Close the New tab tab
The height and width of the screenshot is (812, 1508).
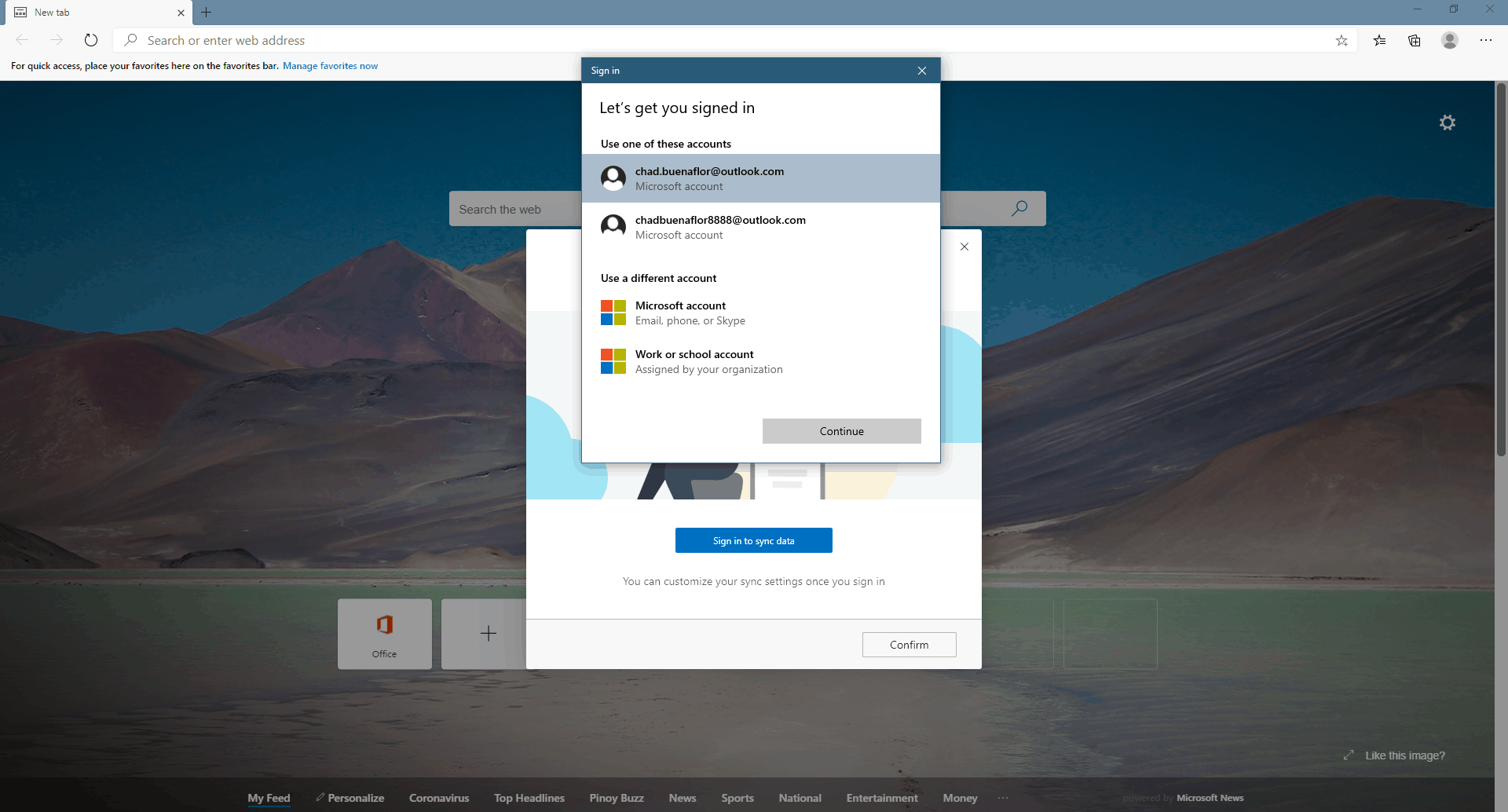coord(181,13)
